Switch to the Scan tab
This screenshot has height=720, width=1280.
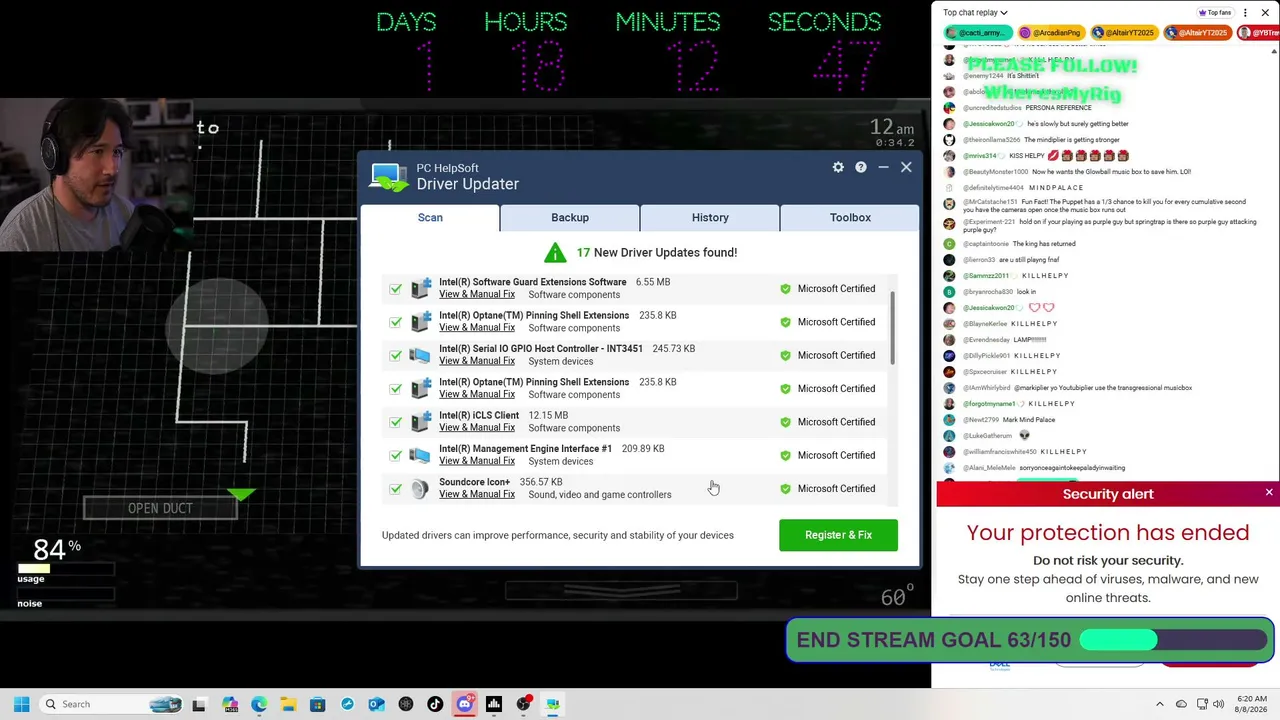point(430,217)
